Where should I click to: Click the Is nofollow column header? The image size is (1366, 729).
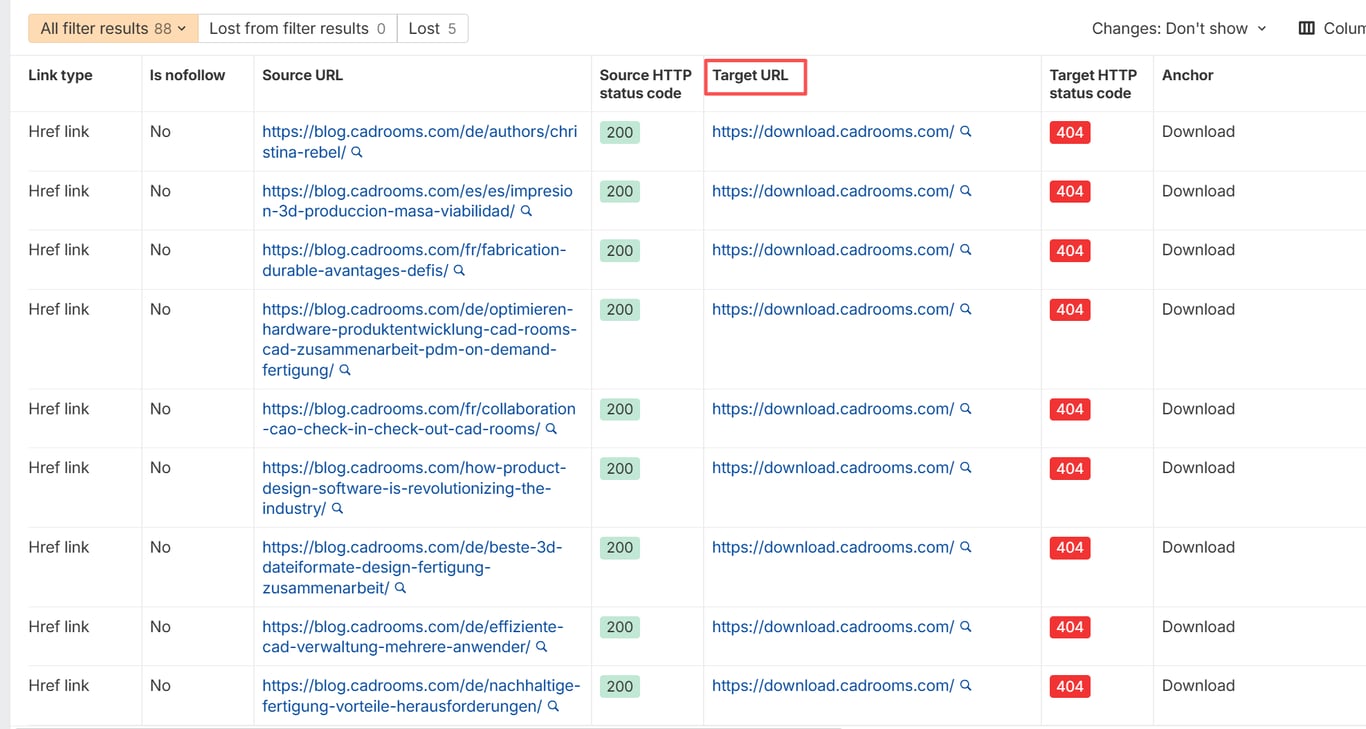click(x=187, y=75)
